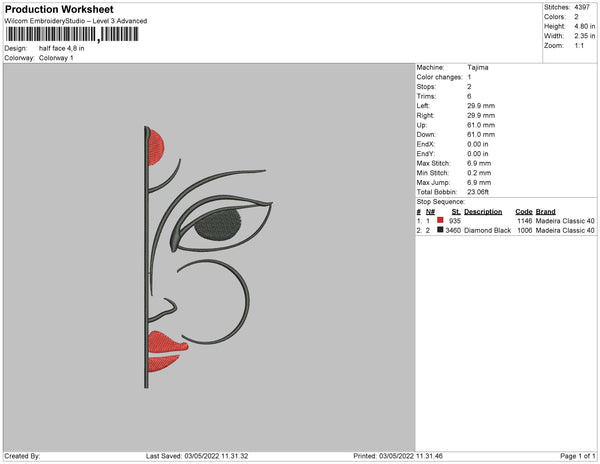Click Madeira Classic 40 brand in row 2
This screenshot has height=464, width=600.
coord(565,231)
